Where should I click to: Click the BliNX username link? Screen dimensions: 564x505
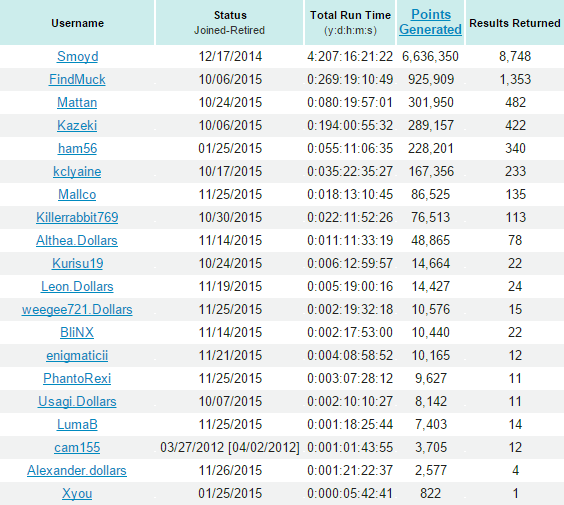coord(77,333)
